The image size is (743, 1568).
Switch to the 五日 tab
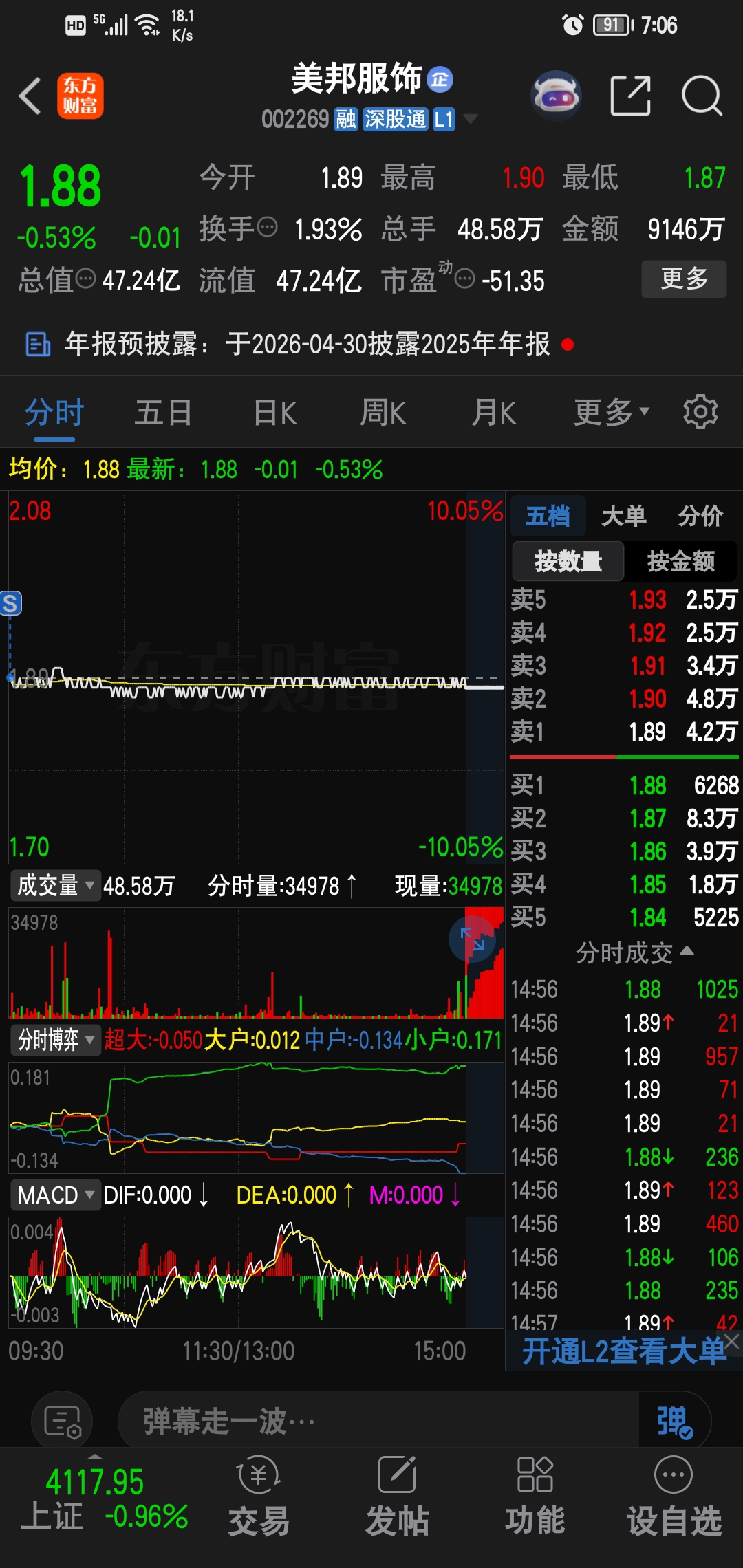click(x=163, y=412)
